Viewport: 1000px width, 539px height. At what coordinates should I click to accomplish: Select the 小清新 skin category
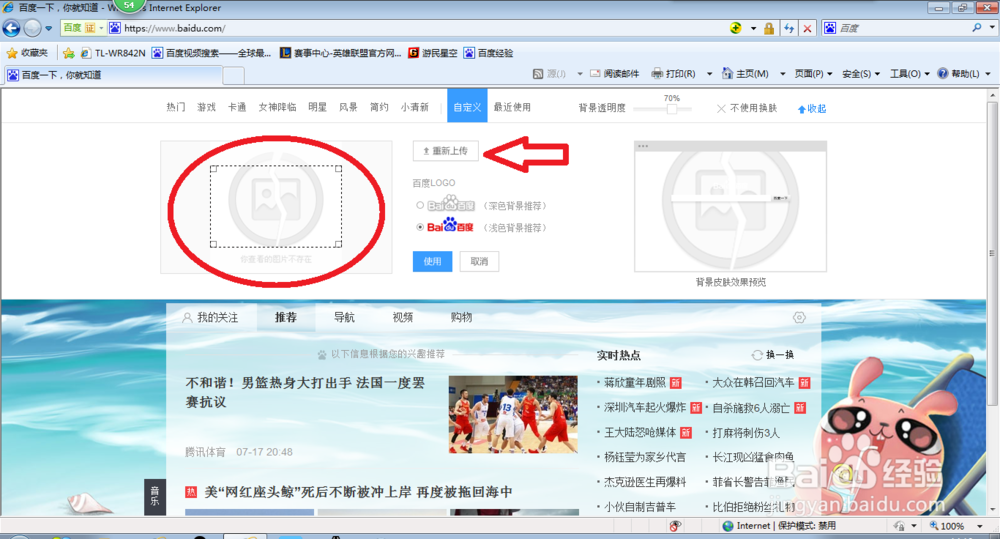(415, 107)
